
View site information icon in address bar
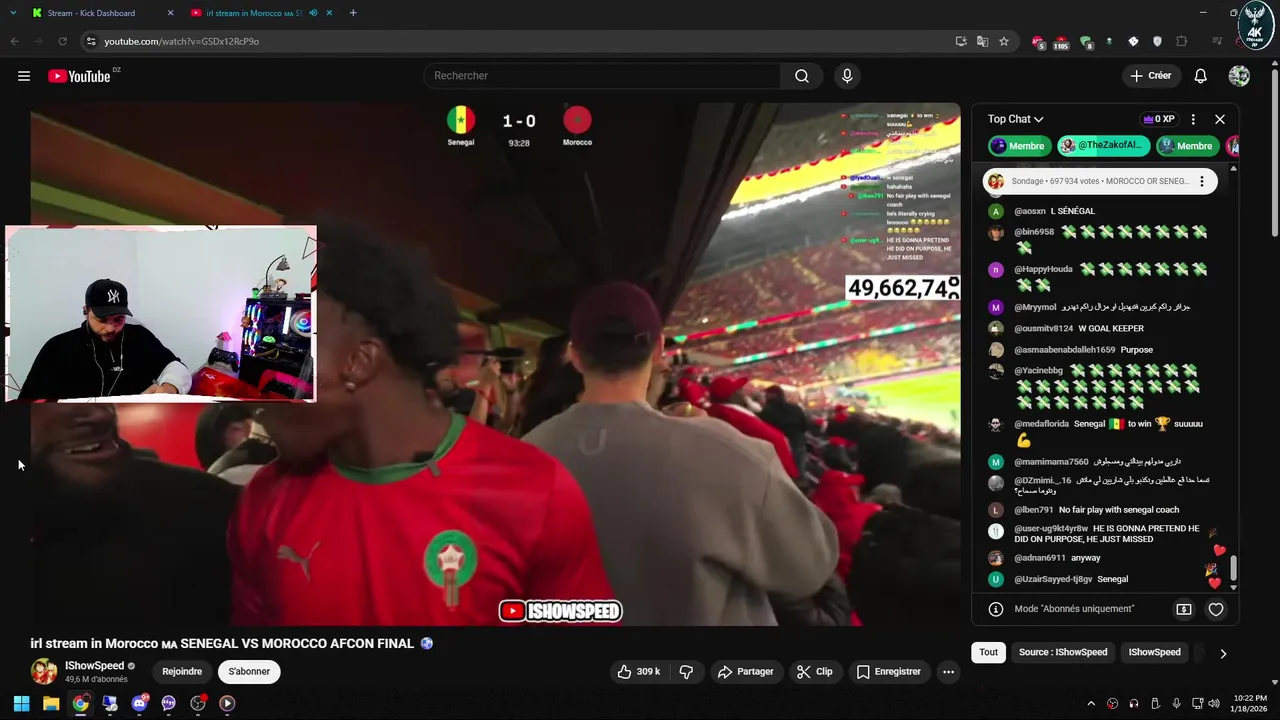(x=91, y=41)
